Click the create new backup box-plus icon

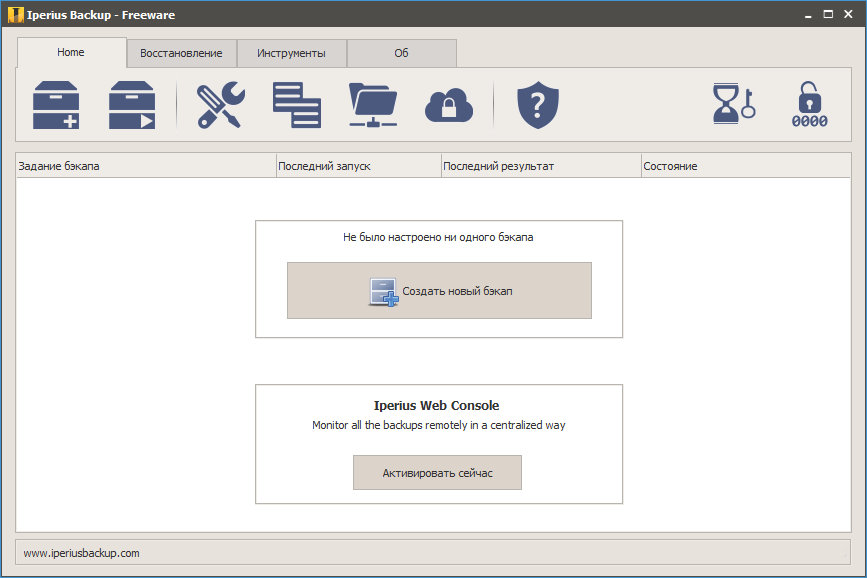coord(56,105)
